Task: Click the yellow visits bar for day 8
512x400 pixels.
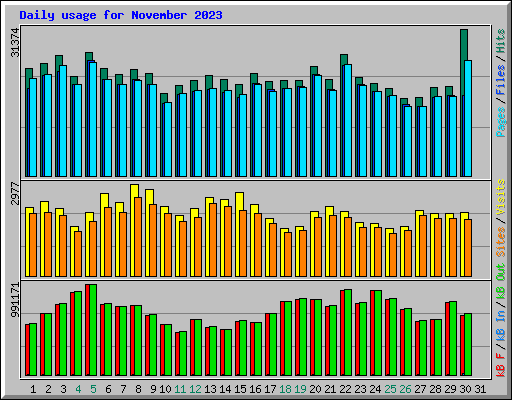Action: [134, 191]
